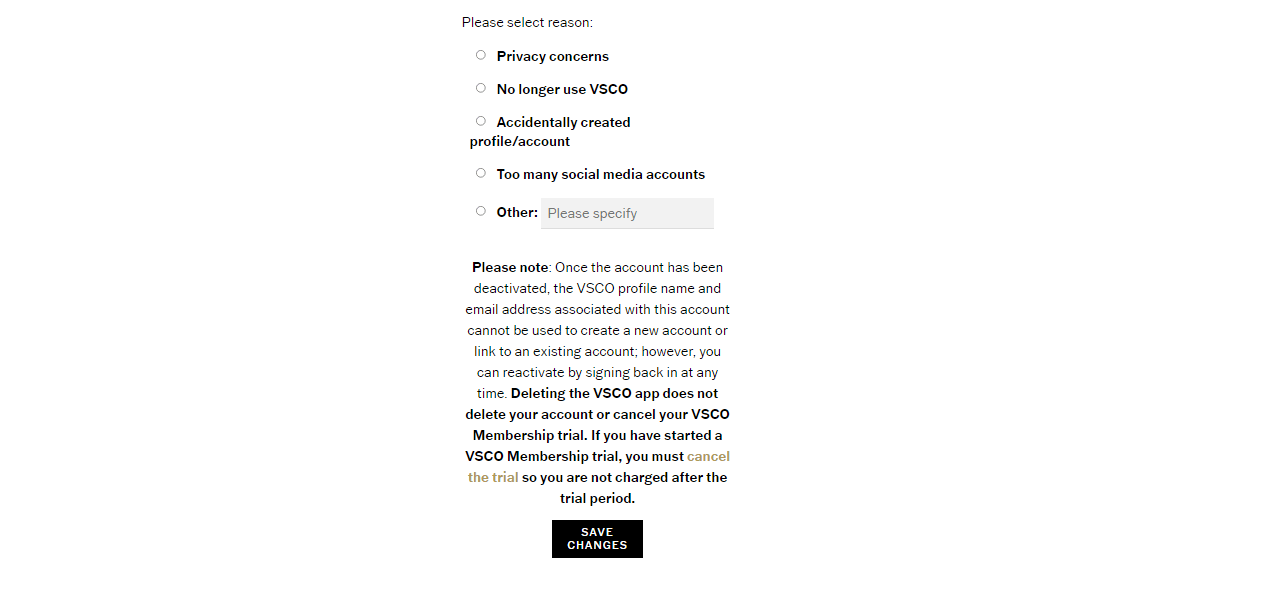1262x607 pixels.
Task: Enable the Privacy concerns radio button
Action: pos(480,54)
